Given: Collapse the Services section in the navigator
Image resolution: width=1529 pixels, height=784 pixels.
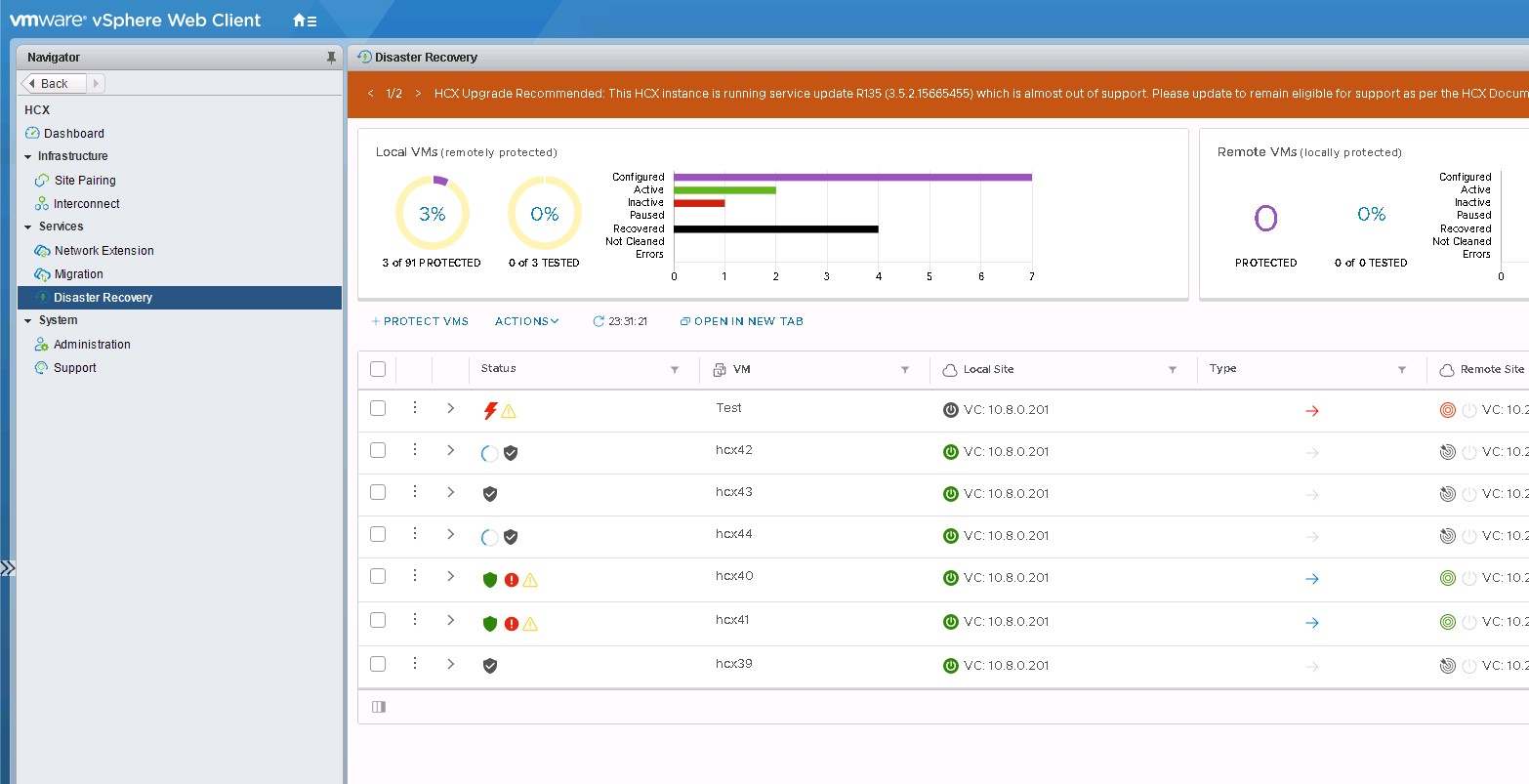Looking at the screenshot, I should [29, 227].
